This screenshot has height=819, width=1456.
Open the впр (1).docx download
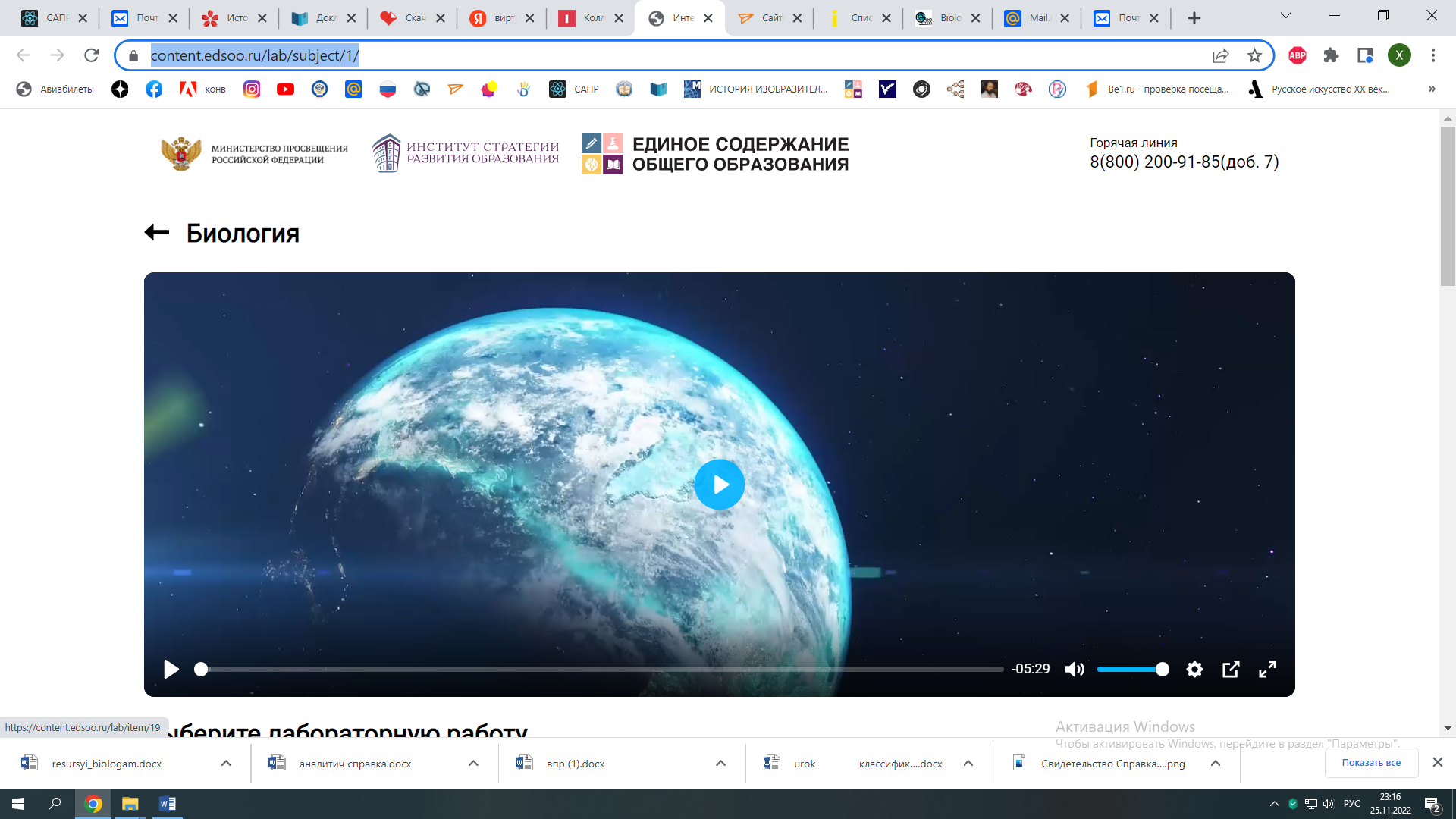pyautogui.click(x=576, y=764)
